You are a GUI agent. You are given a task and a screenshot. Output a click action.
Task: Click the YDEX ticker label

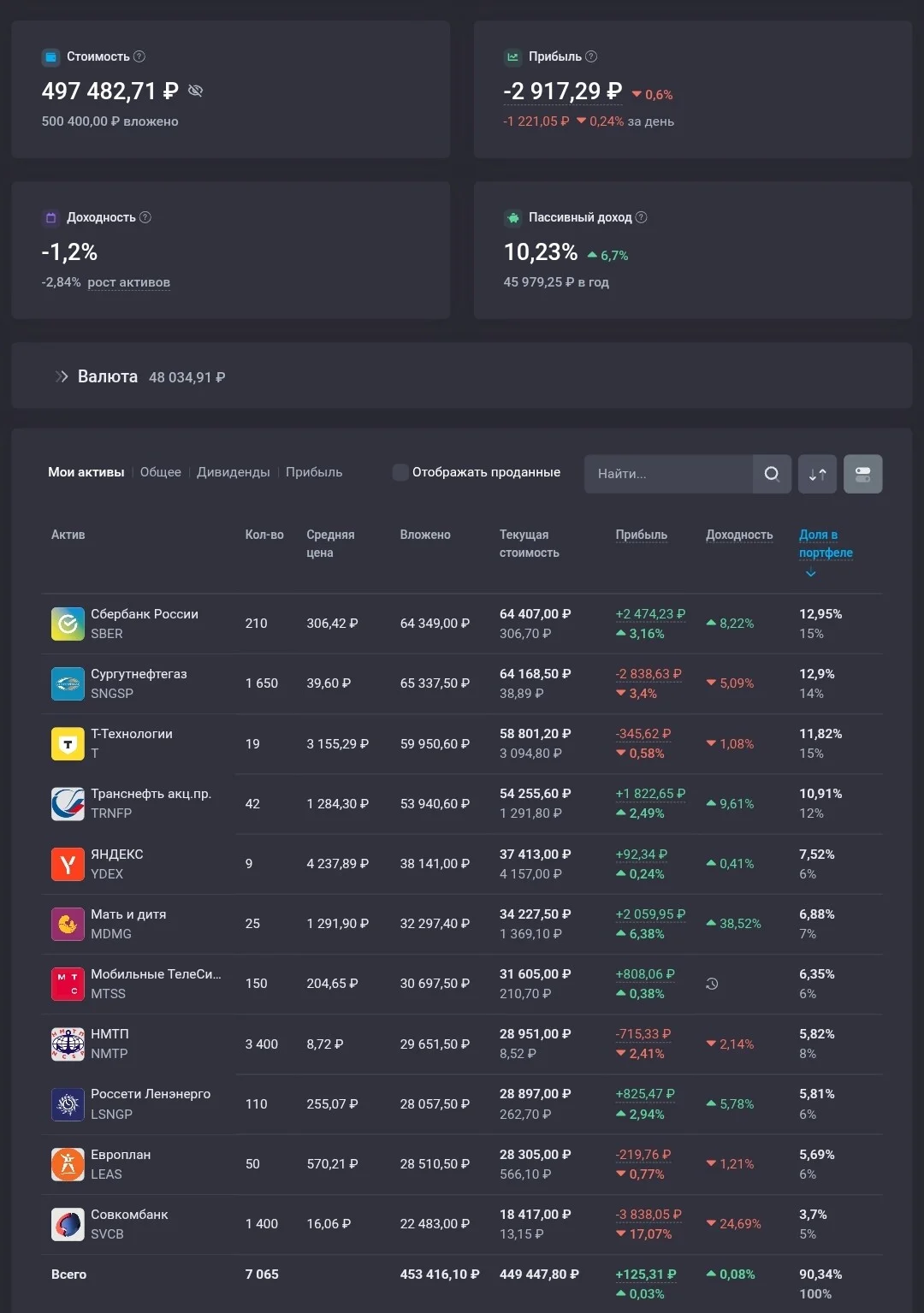tap(107, 874)
